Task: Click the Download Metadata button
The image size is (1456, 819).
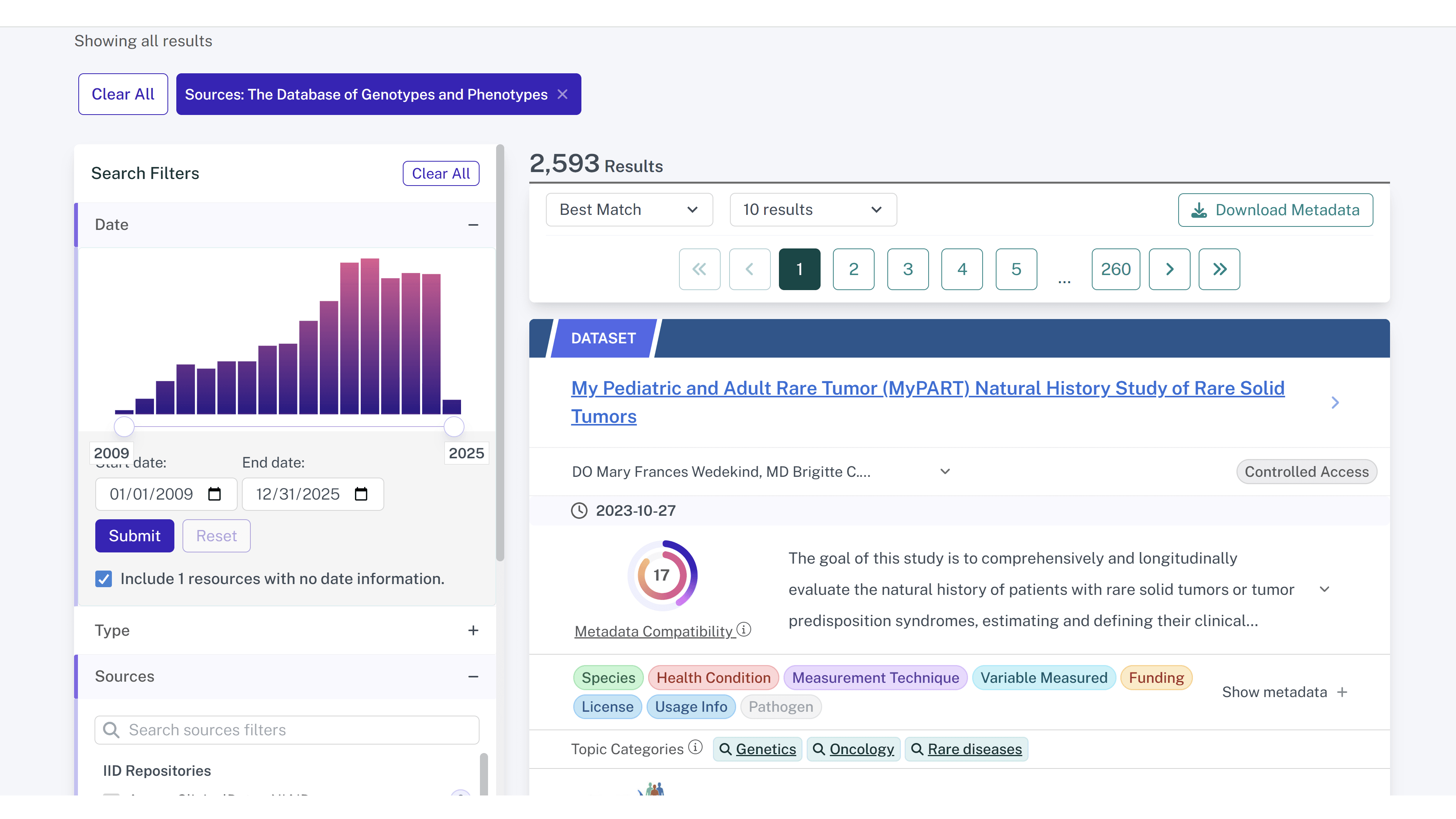Action: [x=1275, y=210]
